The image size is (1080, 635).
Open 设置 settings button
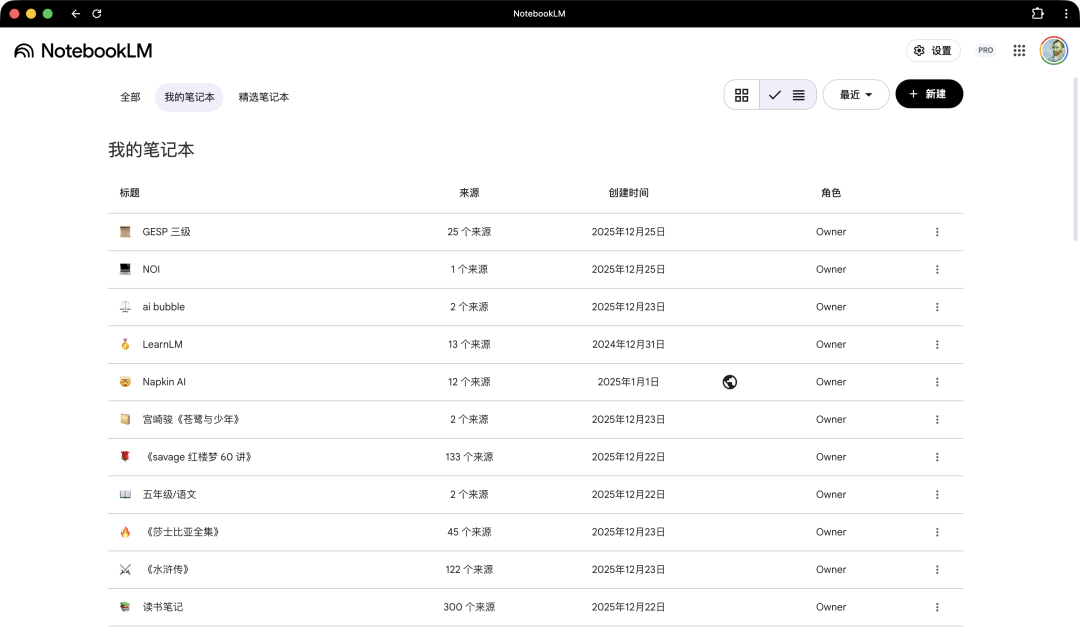pyautogui.click(x=933, y=51)
